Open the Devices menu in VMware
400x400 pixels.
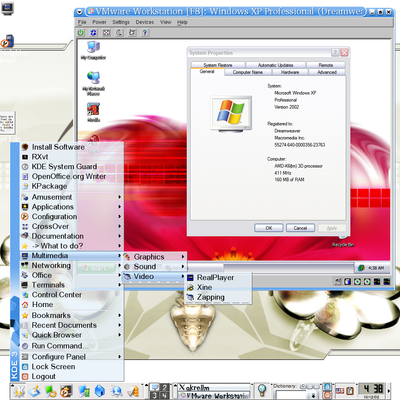point(145,22)
